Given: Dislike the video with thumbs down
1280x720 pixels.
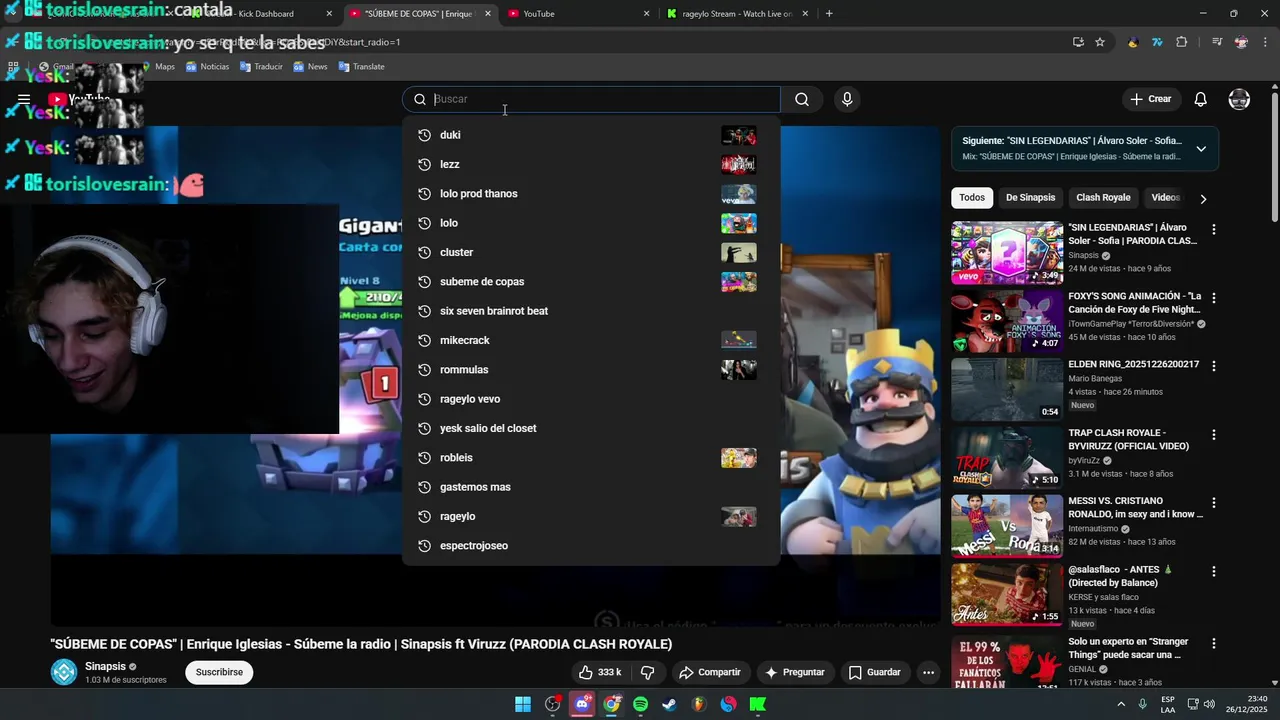Looking at the screenshot, I should coord(647,672).
